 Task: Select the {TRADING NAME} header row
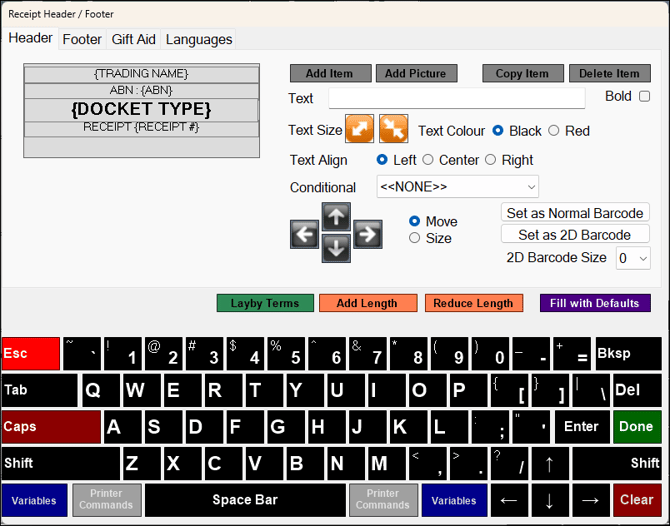(x=141, y=74)
